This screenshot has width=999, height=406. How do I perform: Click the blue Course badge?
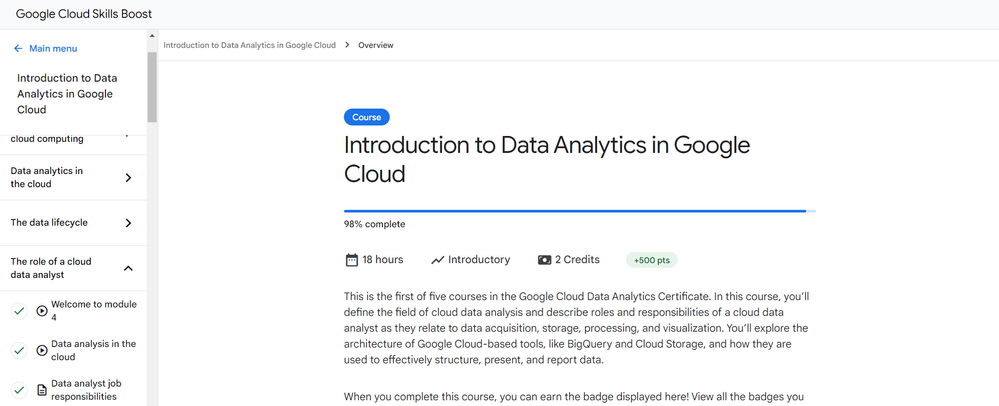point(366,117)
